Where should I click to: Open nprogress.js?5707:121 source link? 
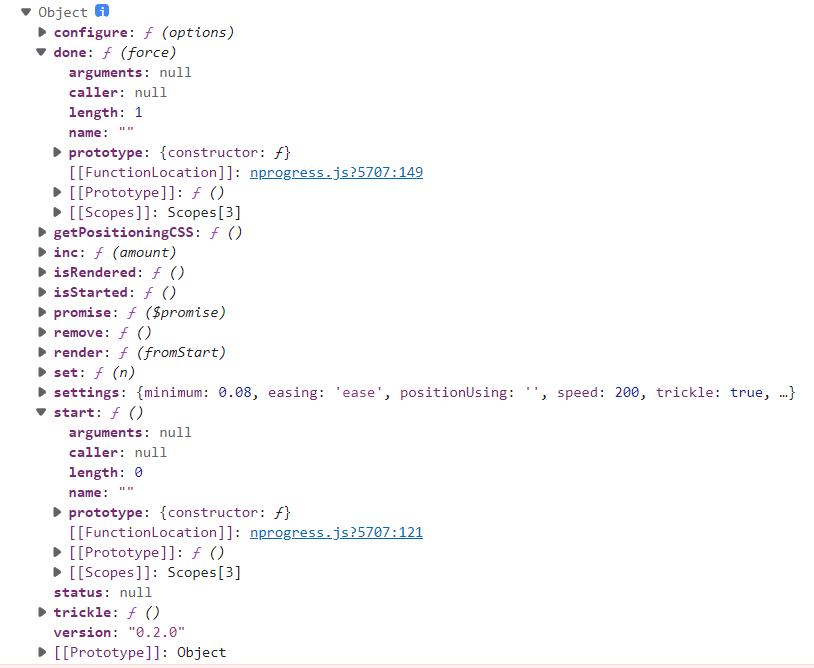[x=336, y=532]
